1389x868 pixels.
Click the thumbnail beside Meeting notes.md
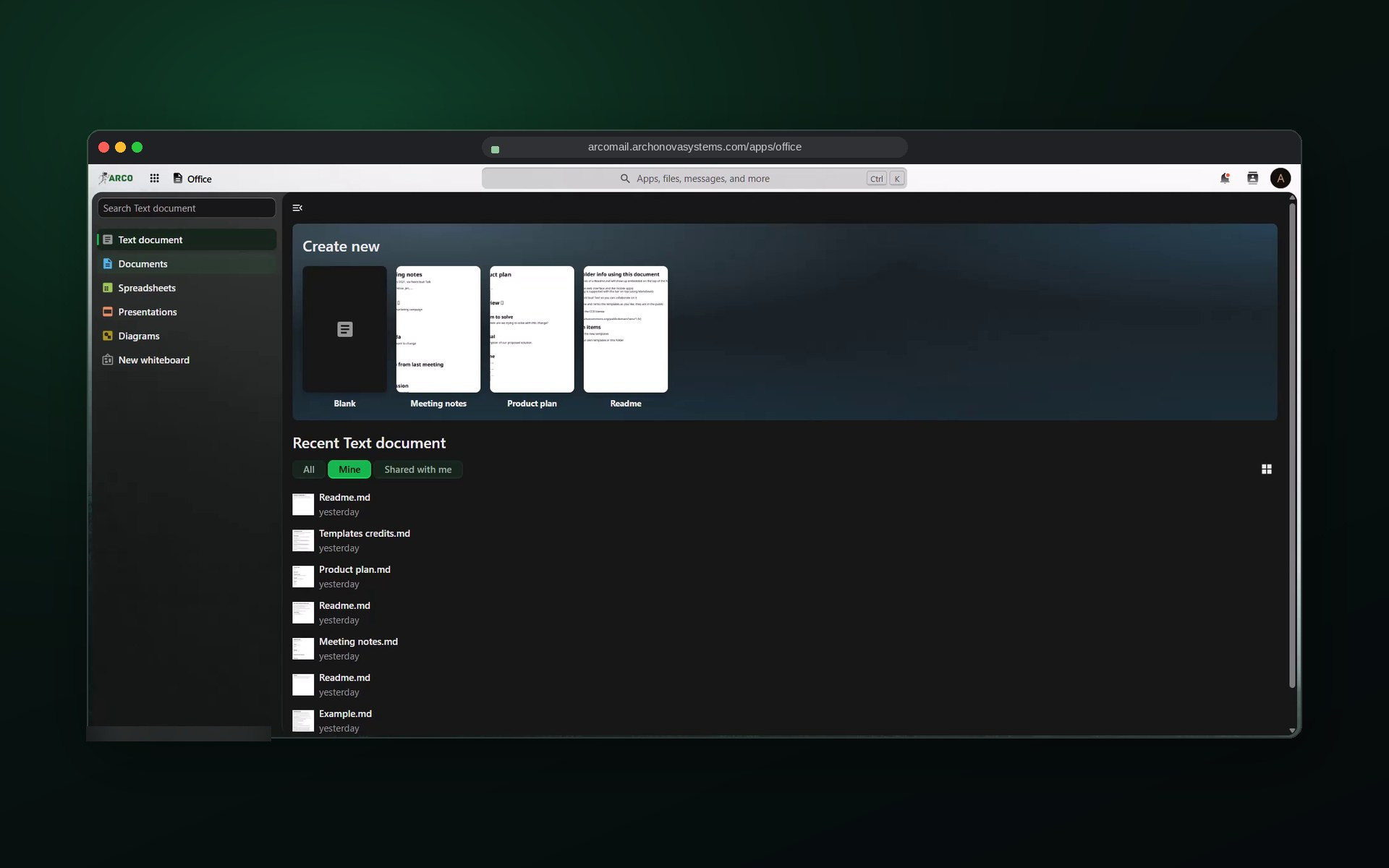pos(303,649)
